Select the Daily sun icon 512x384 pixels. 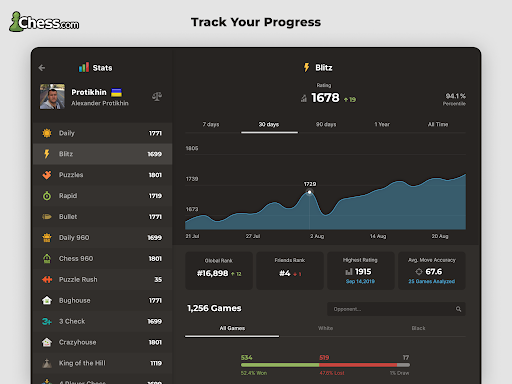(x=47, y=133)
